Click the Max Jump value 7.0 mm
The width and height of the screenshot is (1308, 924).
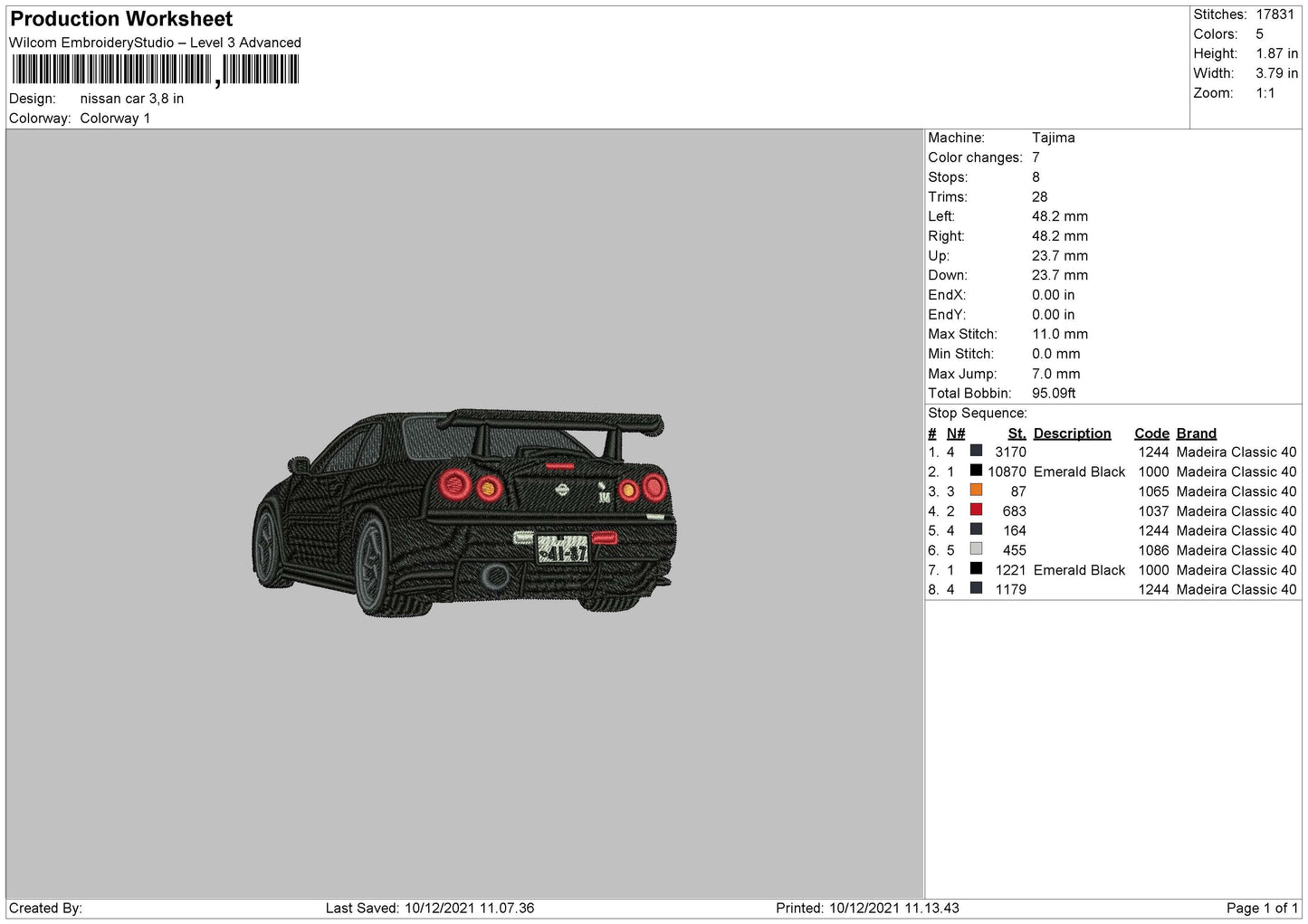coord(1056,374)
